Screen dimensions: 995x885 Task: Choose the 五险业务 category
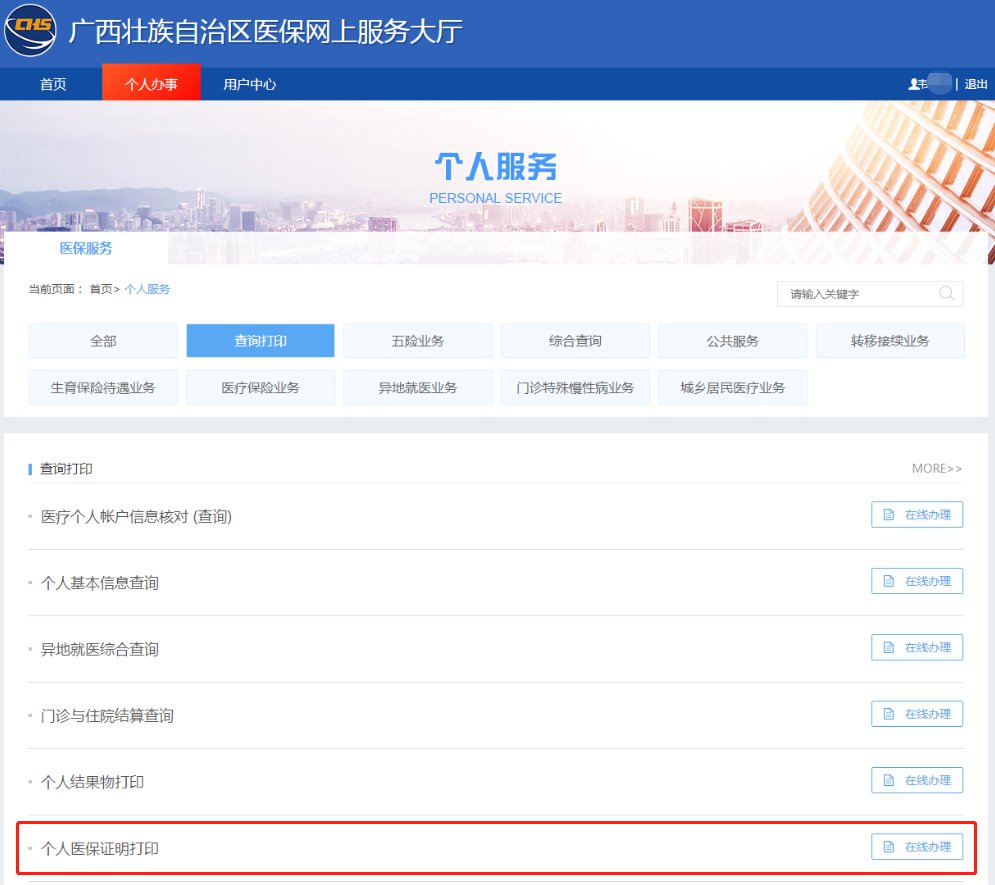(418, 341)
